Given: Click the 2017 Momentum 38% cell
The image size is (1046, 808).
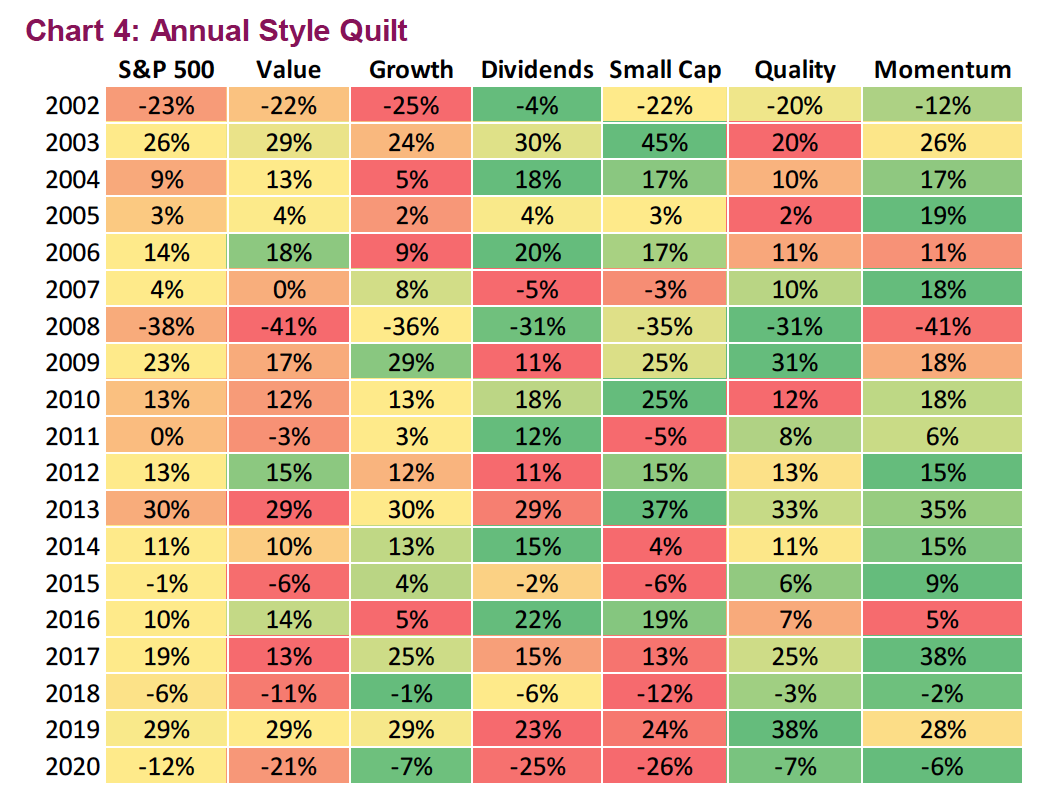Looking at the screenshot, I should (x=942, y=656).
